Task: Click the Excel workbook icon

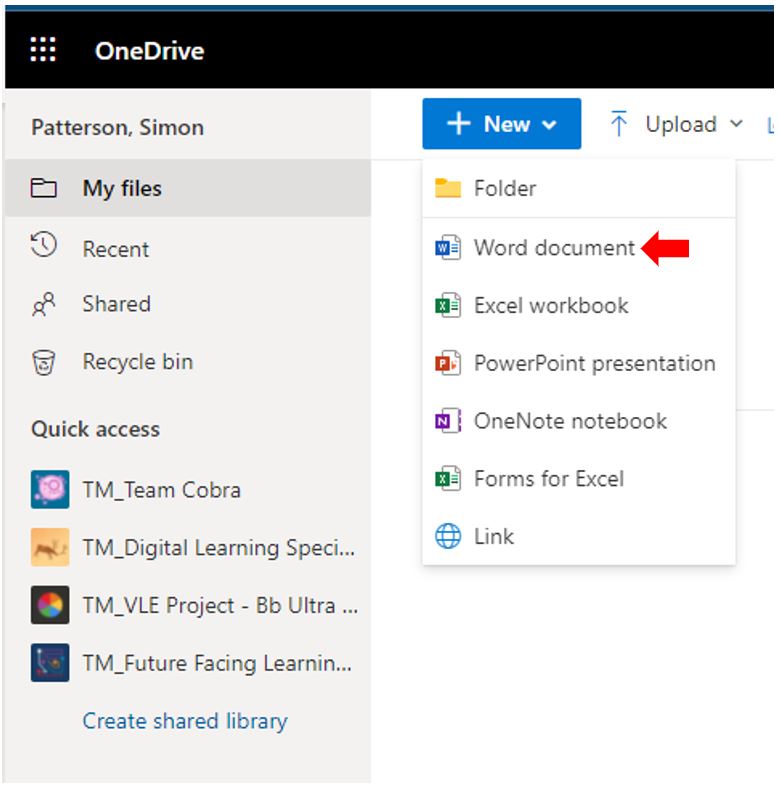Action: (448, 306)
